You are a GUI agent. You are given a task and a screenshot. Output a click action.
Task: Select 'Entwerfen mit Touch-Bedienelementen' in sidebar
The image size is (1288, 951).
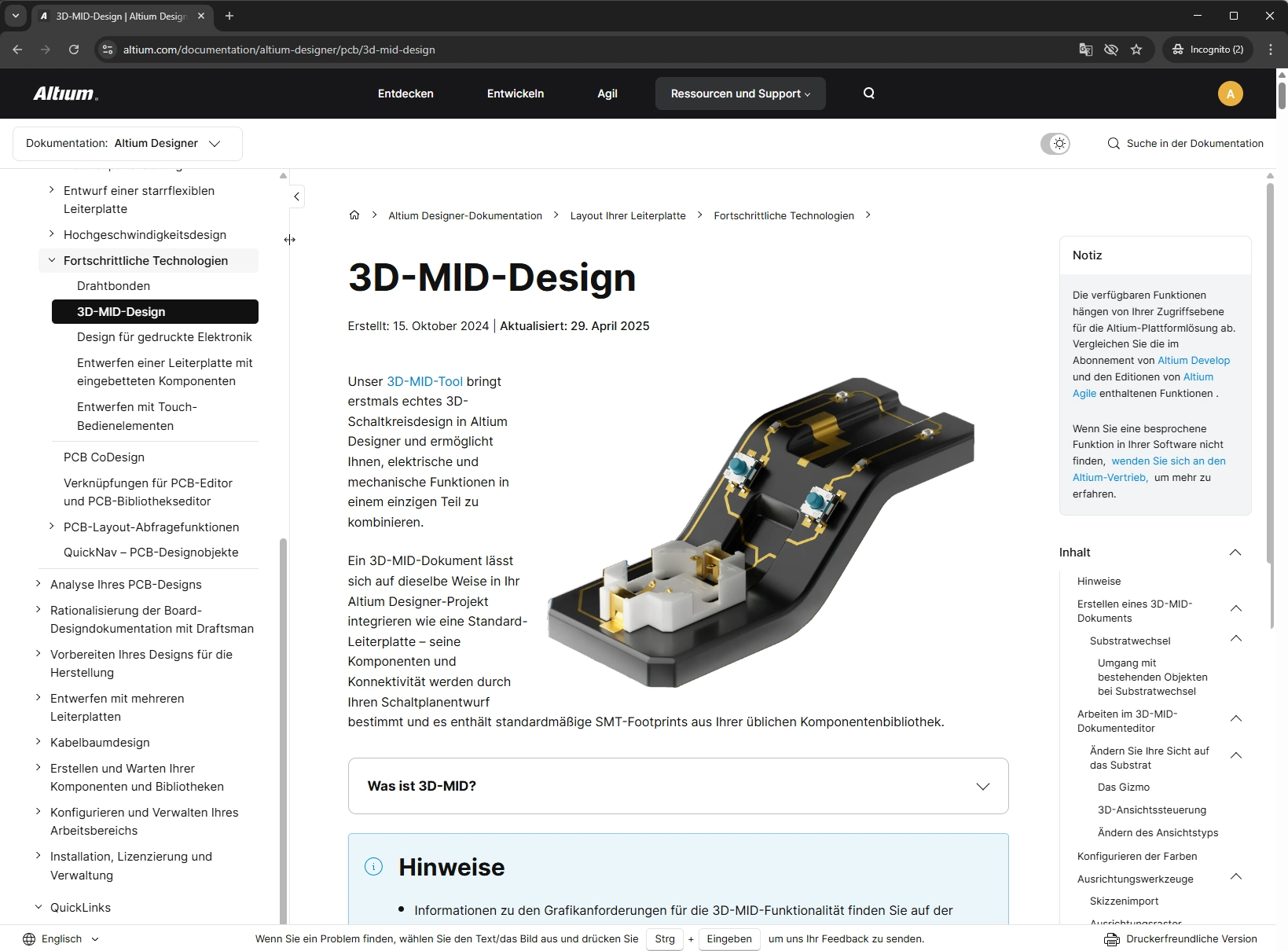point(137,417)
